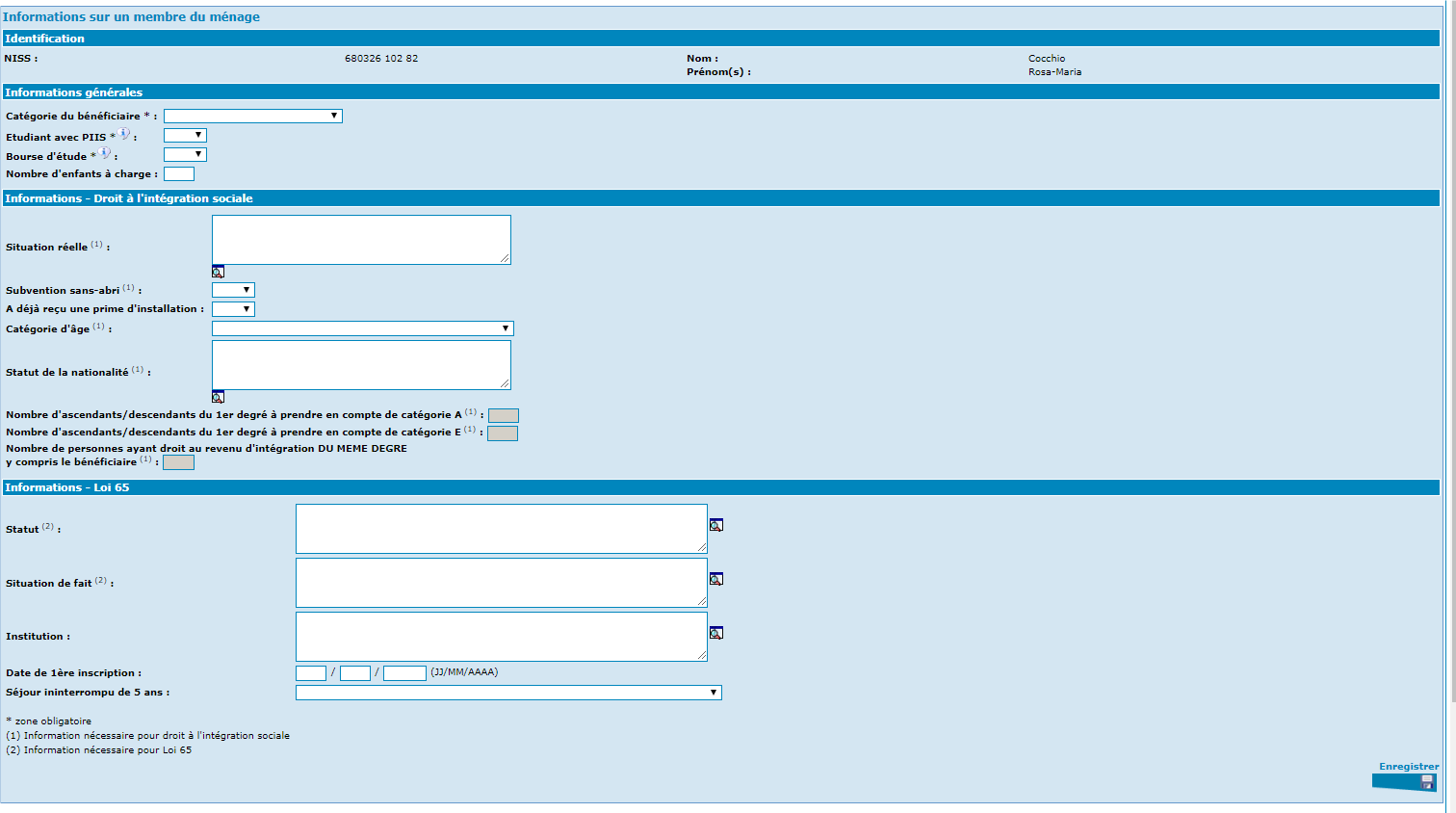Click footnote (2) about Loi 65

[x=98, y=750]
